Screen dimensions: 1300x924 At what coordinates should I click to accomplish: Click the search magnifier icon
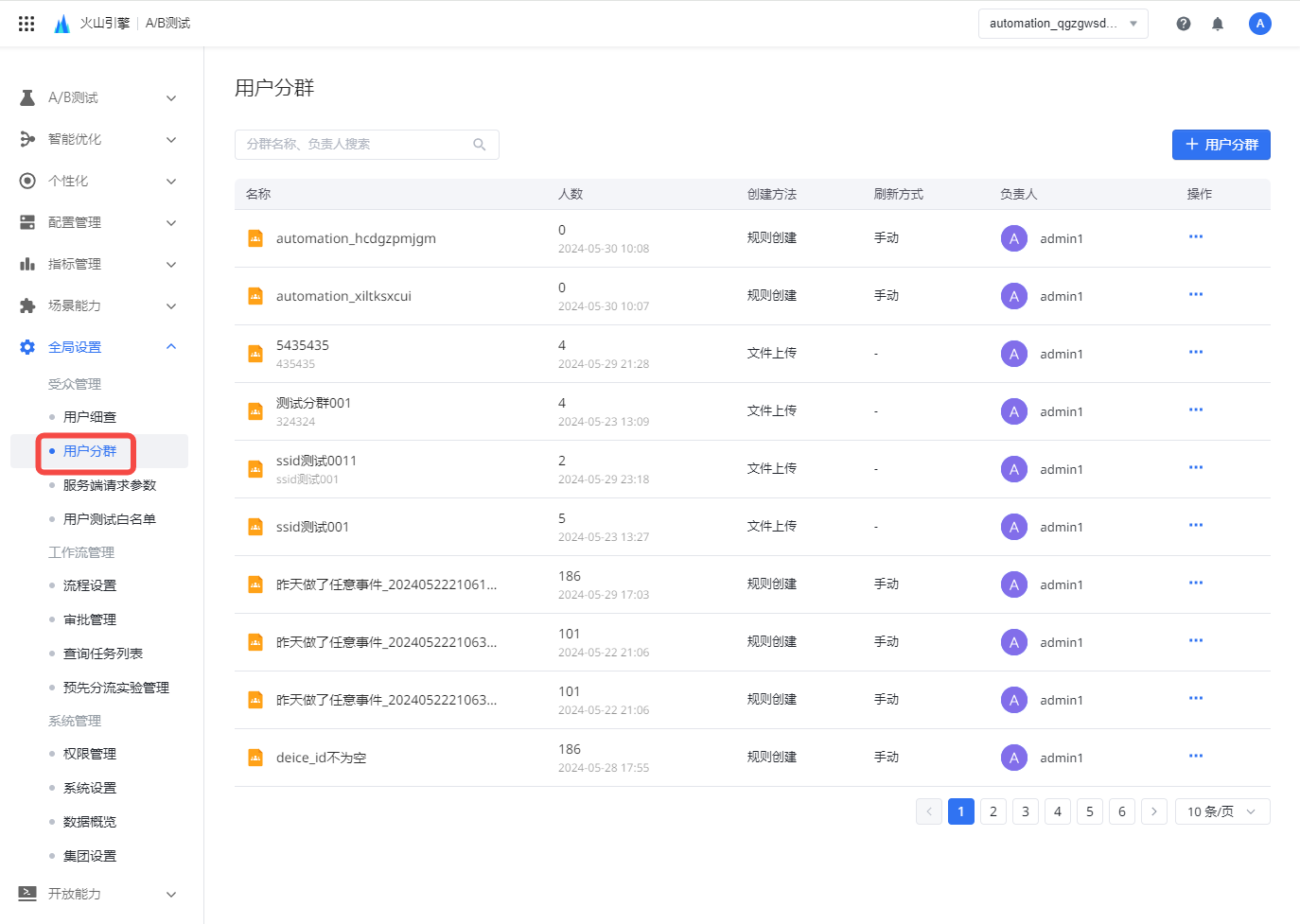pyautogui.click(x=480, y=145)
